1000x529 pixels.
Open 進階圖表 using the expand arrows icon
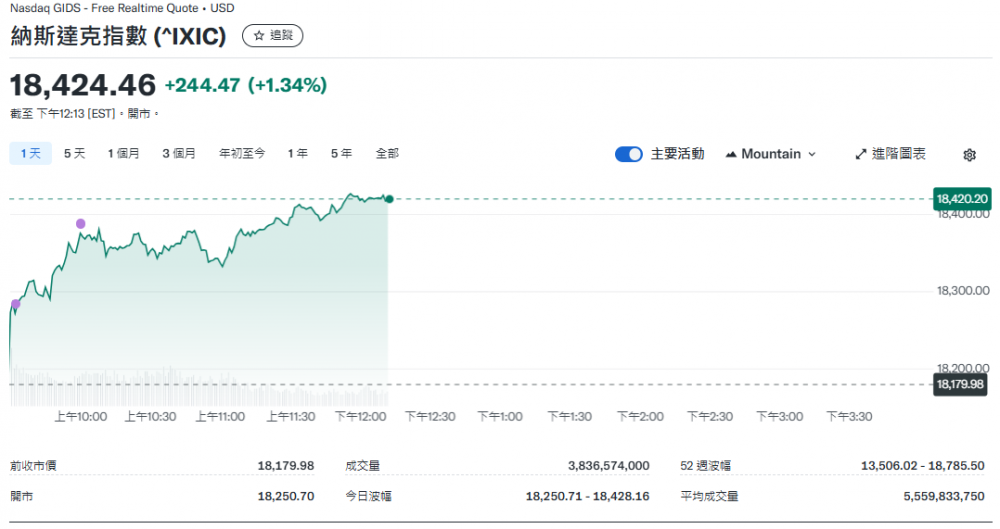coord(861,154)
